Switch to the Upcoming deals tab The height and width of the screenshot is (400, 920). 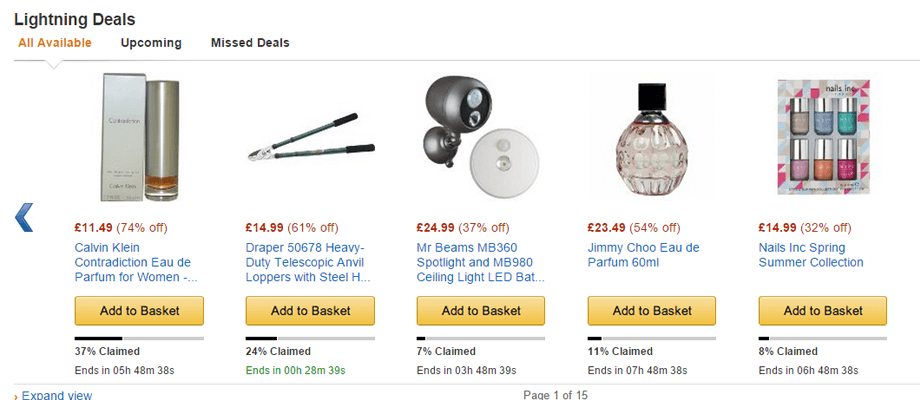(151, 43)
